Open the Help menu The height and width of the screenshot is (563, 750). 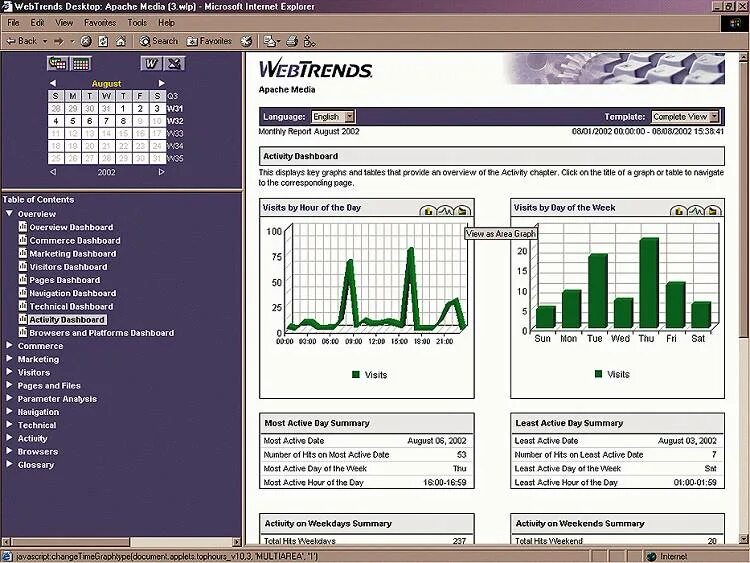click(166, 23)
